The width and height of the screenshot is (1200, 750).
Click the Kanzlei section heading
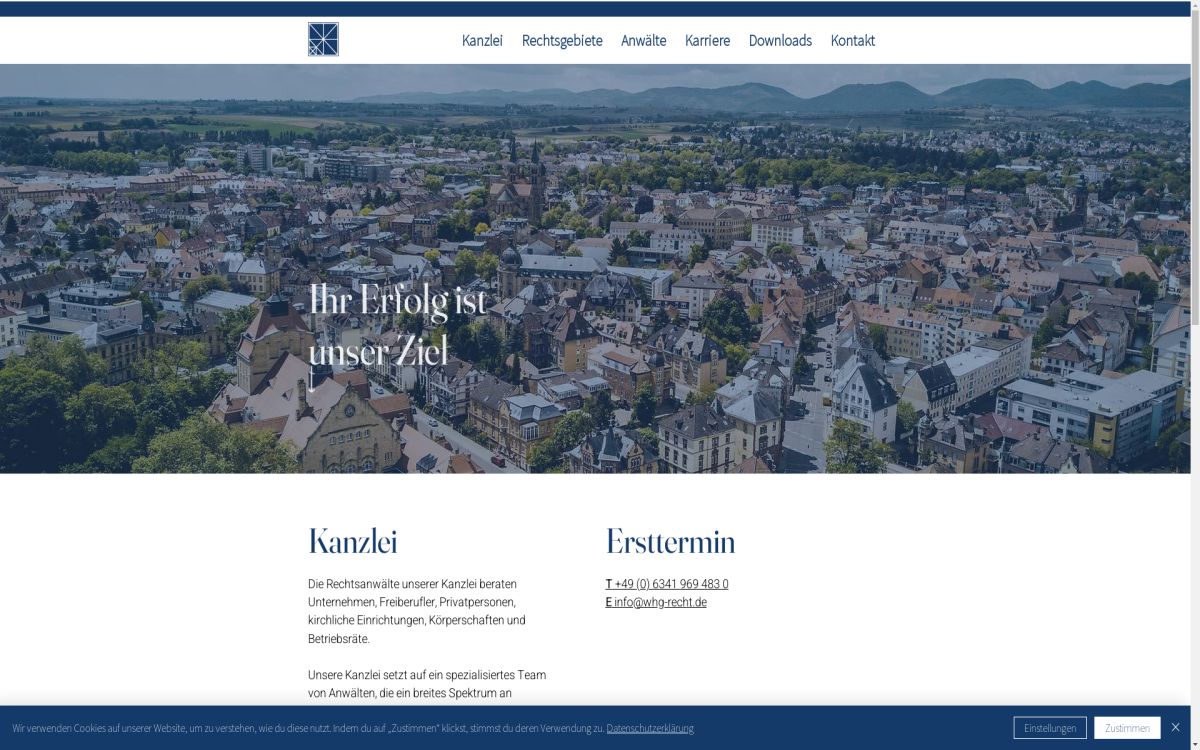353,542
